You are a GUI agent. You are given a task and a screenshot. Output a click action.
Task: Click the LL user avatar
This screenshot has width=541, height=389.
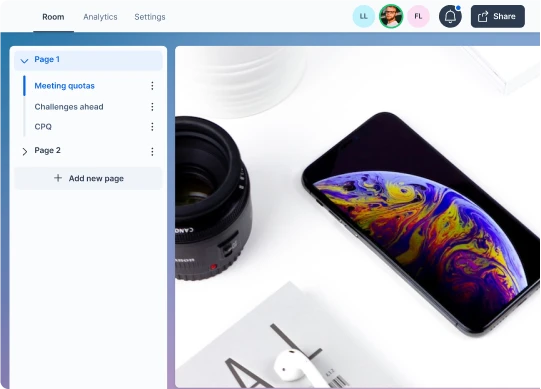click(x=363, y=16)
